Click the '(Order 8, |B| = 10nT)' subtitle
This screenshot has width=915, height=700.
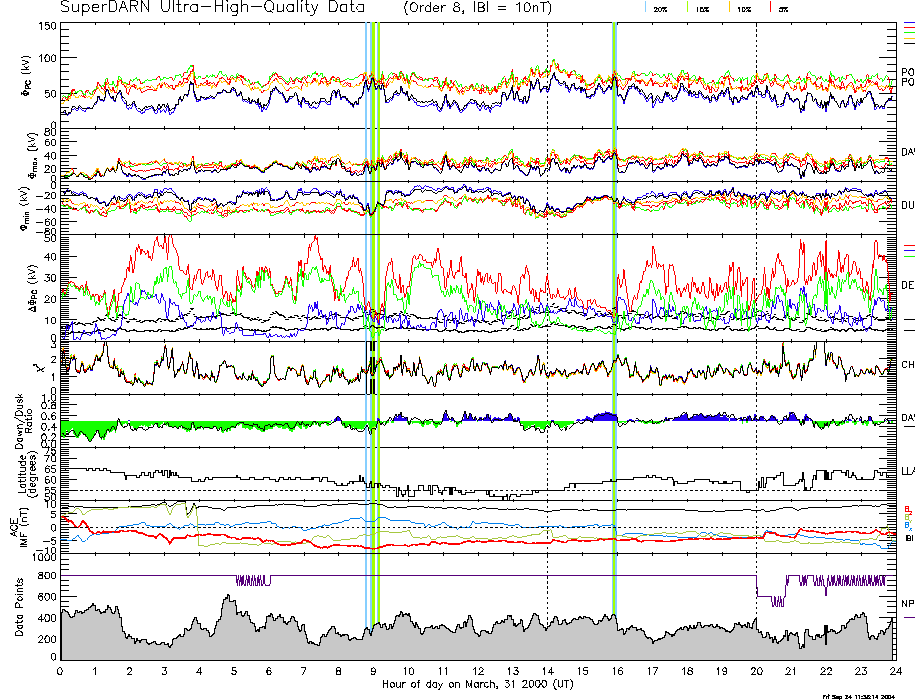[x=477, y=8]
